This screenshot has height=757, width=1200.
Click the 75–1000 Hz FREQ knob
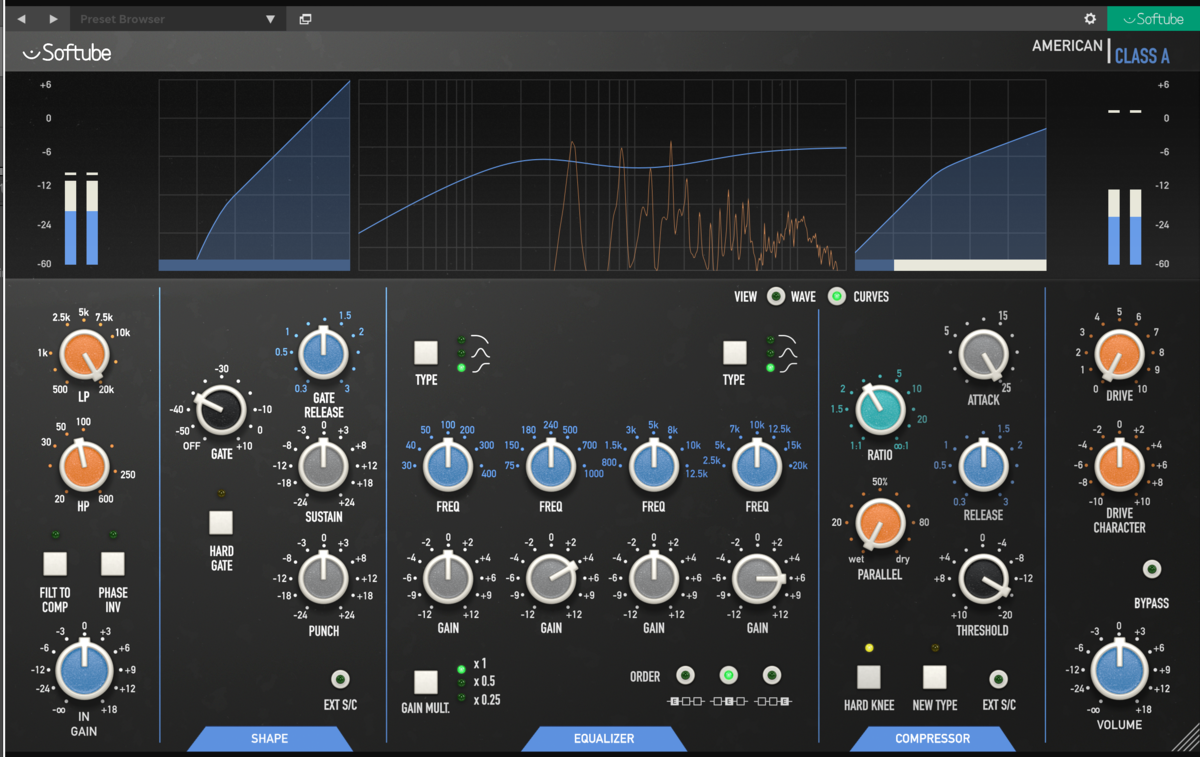[551, 466]
